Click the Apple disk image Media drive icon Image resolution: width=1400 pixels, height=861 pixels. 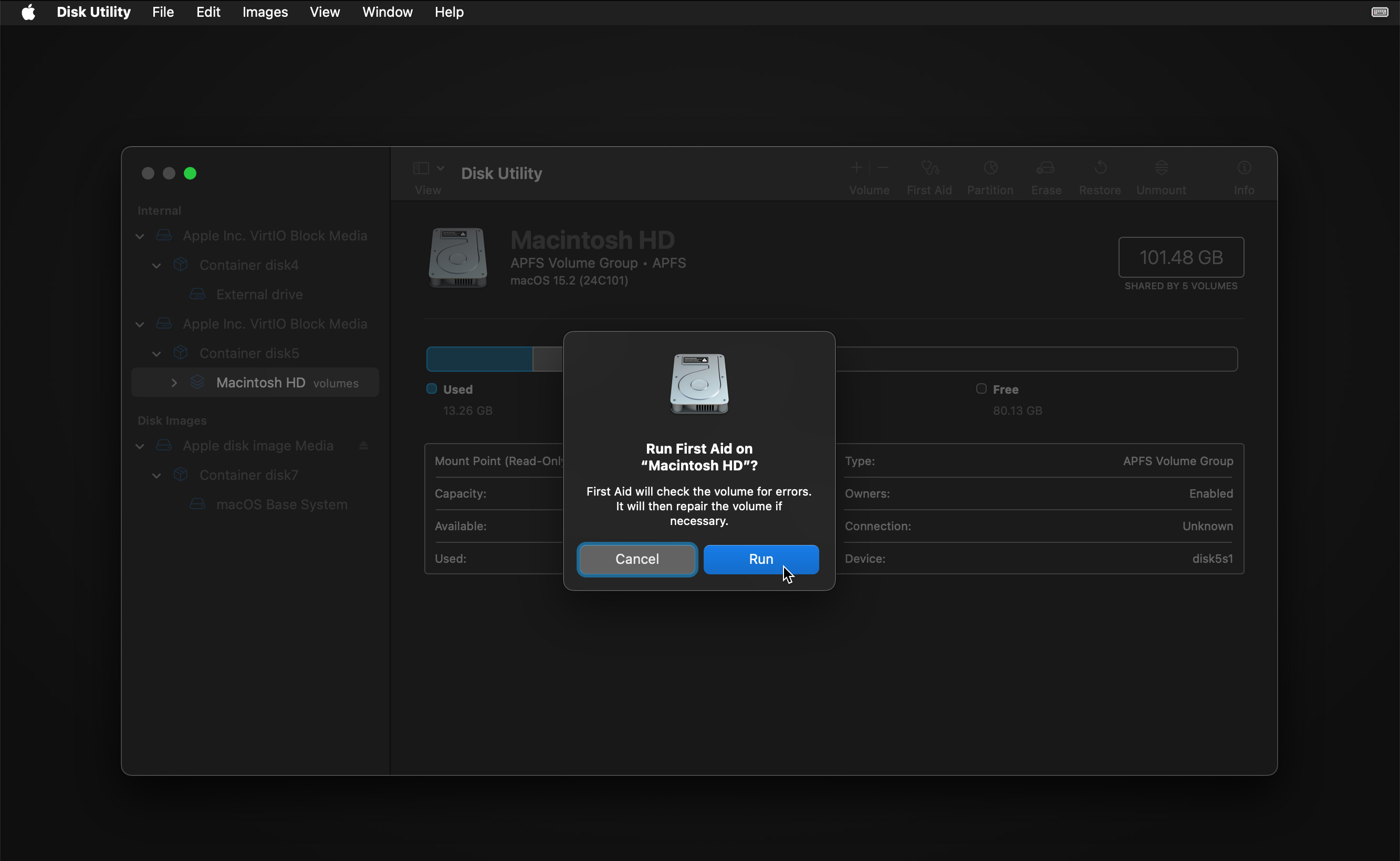point(164,445)
